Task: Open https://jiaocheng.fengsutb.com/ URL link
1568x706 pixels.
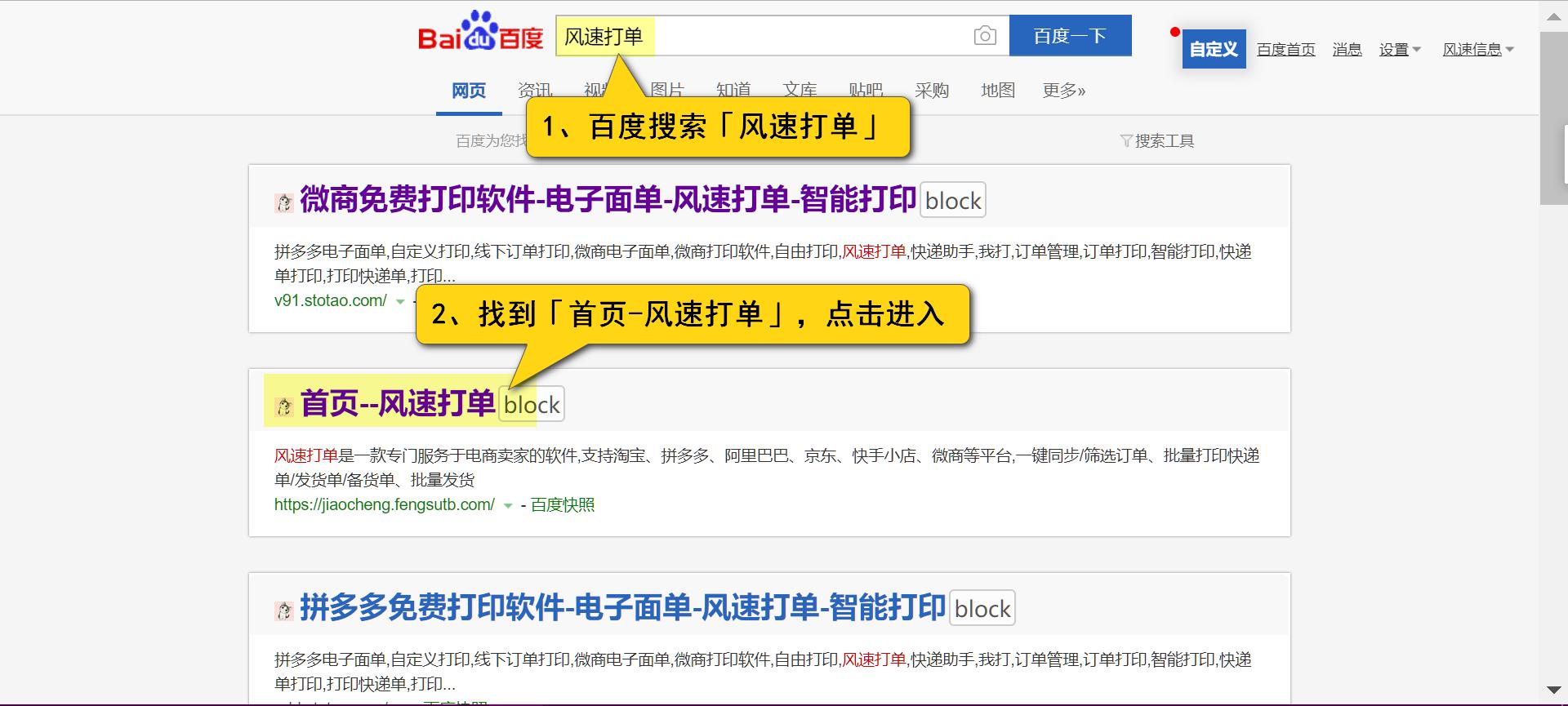Action: click(385, 504)
